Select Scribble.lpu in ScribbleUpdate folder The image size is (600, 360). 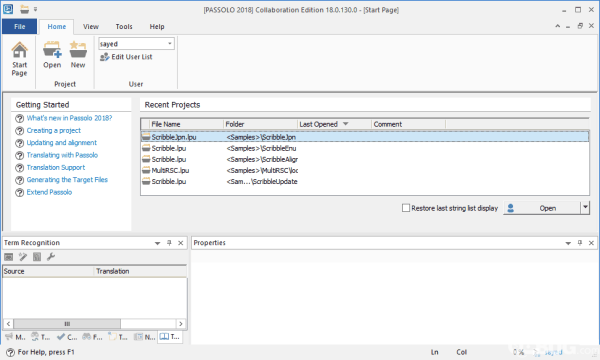coord(365,181)
